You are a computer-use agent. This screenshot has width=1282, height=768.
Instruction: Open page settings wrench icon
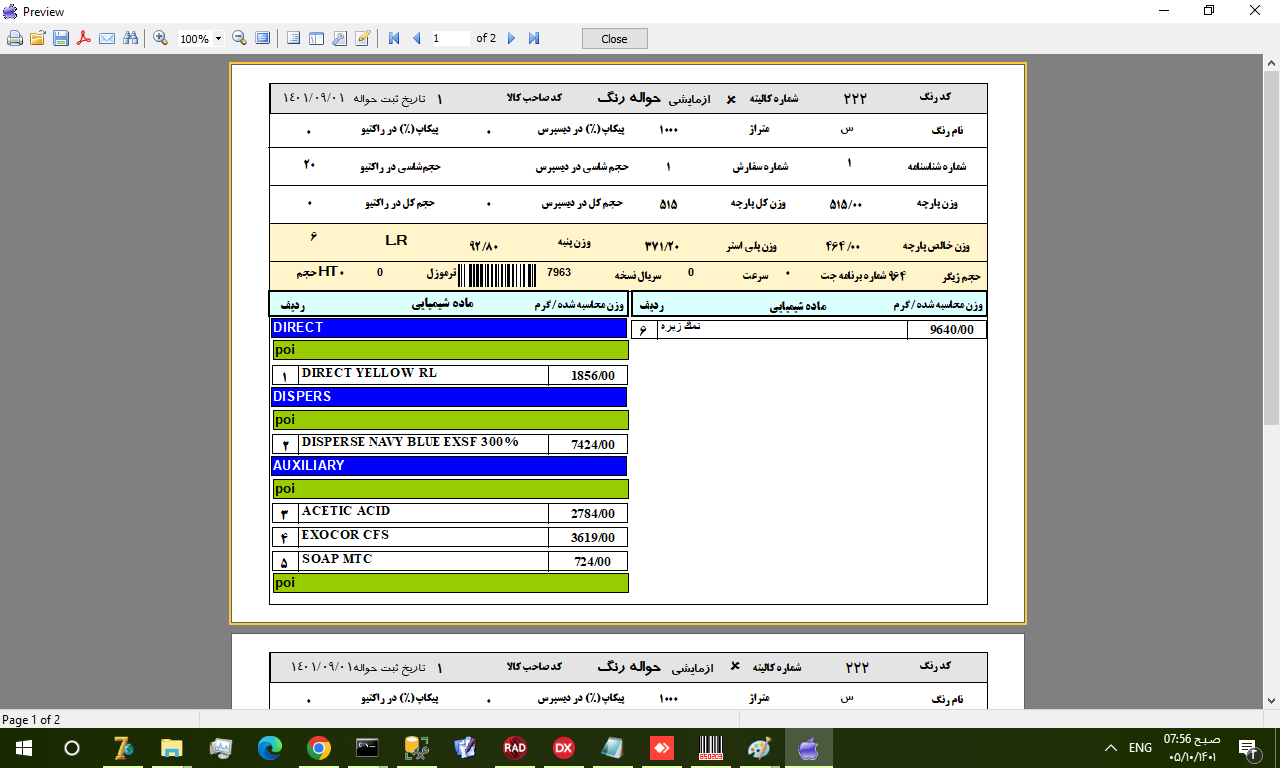tap(339, 38)
